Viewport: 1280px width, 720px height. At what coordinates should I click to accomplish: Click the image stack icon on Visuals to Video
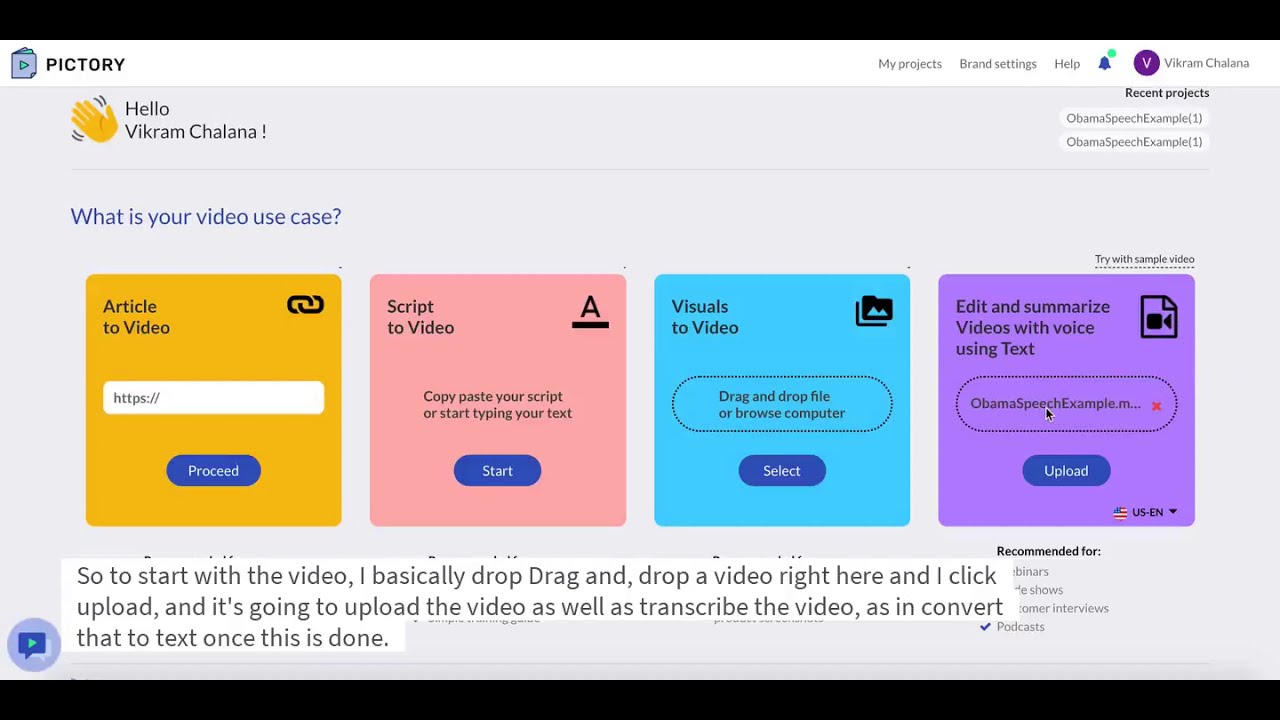point(874,311)
